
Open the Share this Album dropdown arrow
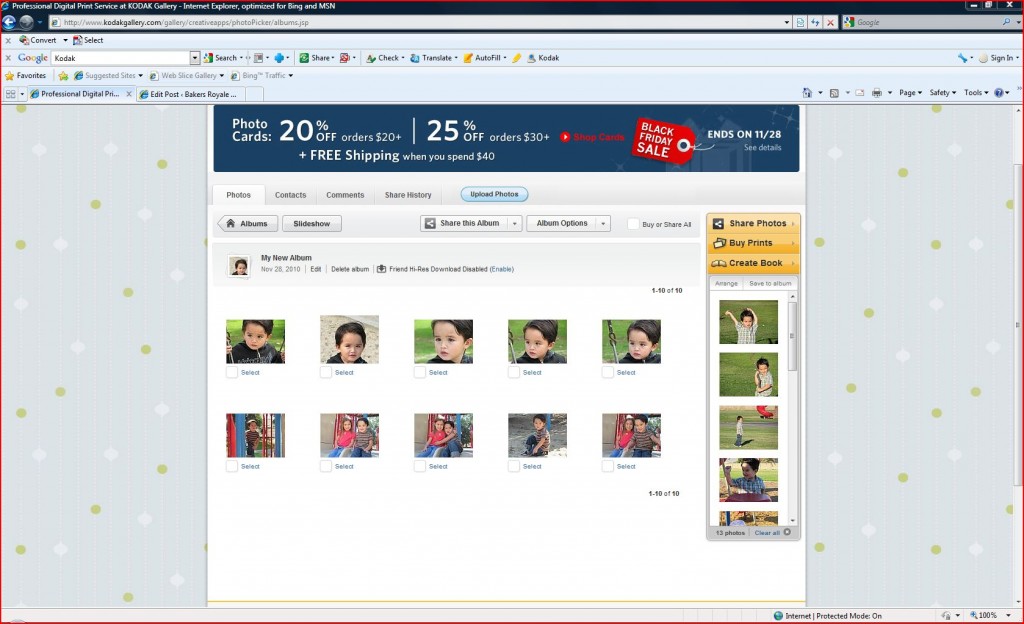(515, 224)
